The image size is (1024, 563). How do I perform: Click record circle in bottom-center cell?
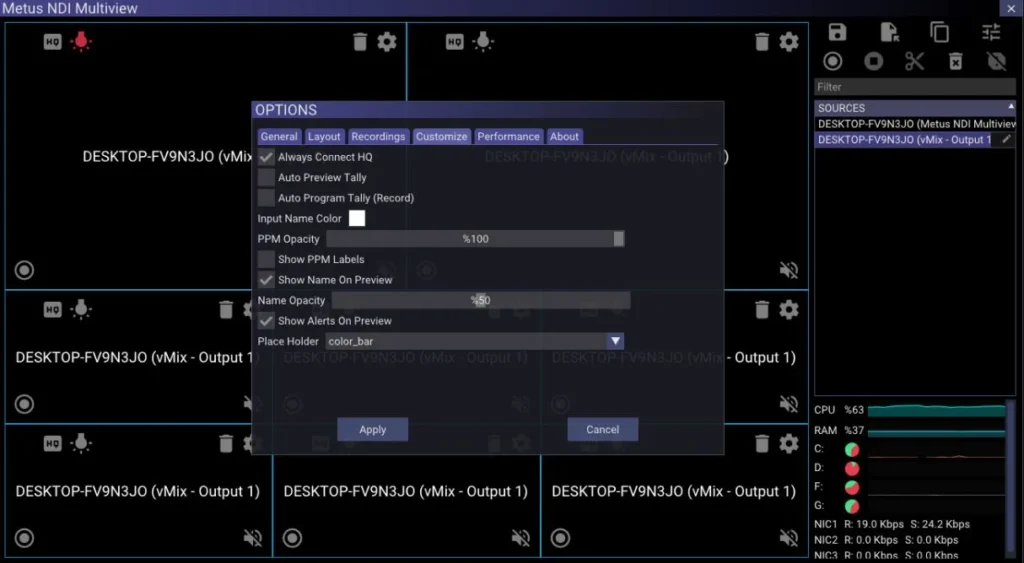292,538
